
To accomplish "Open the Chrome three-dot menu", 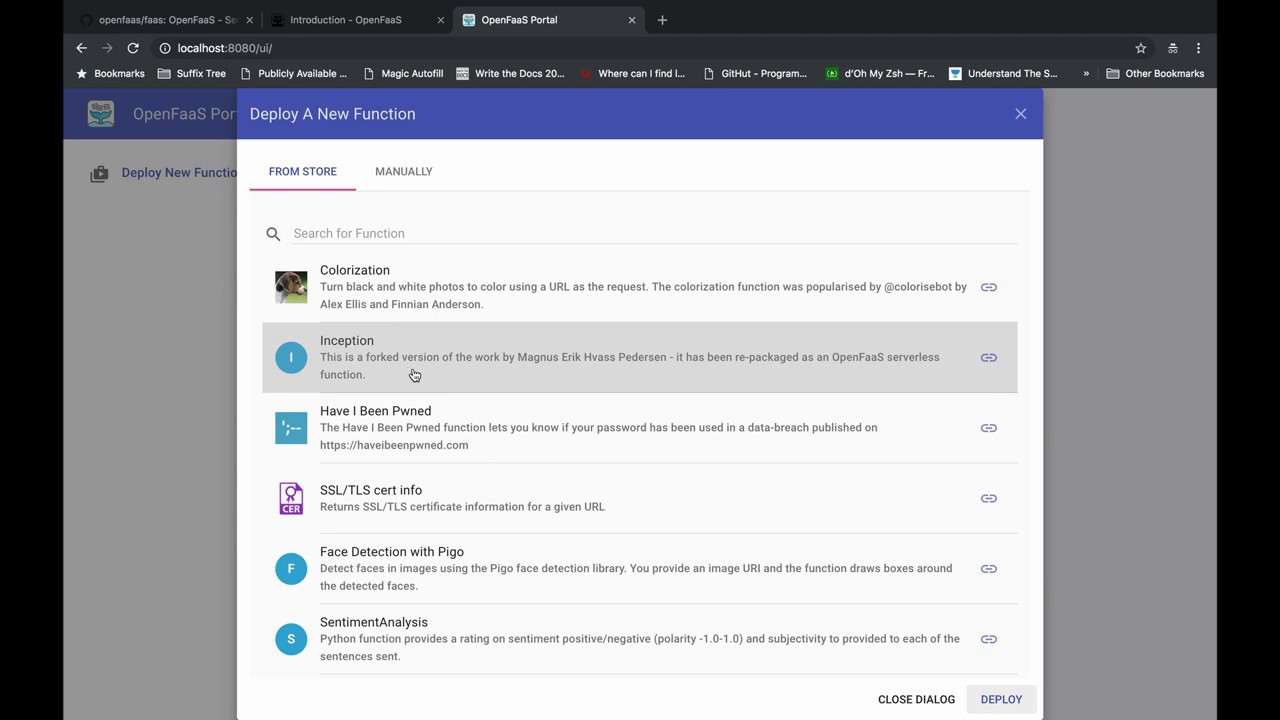I will click(x=1198, y=48).
